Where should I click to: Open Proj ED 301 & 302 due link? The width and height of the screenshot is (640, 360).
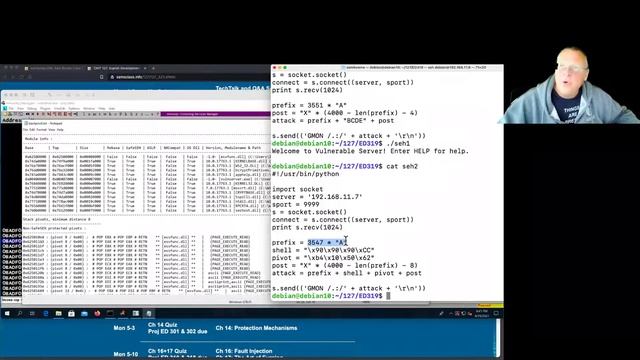click(x=178, y=331)
